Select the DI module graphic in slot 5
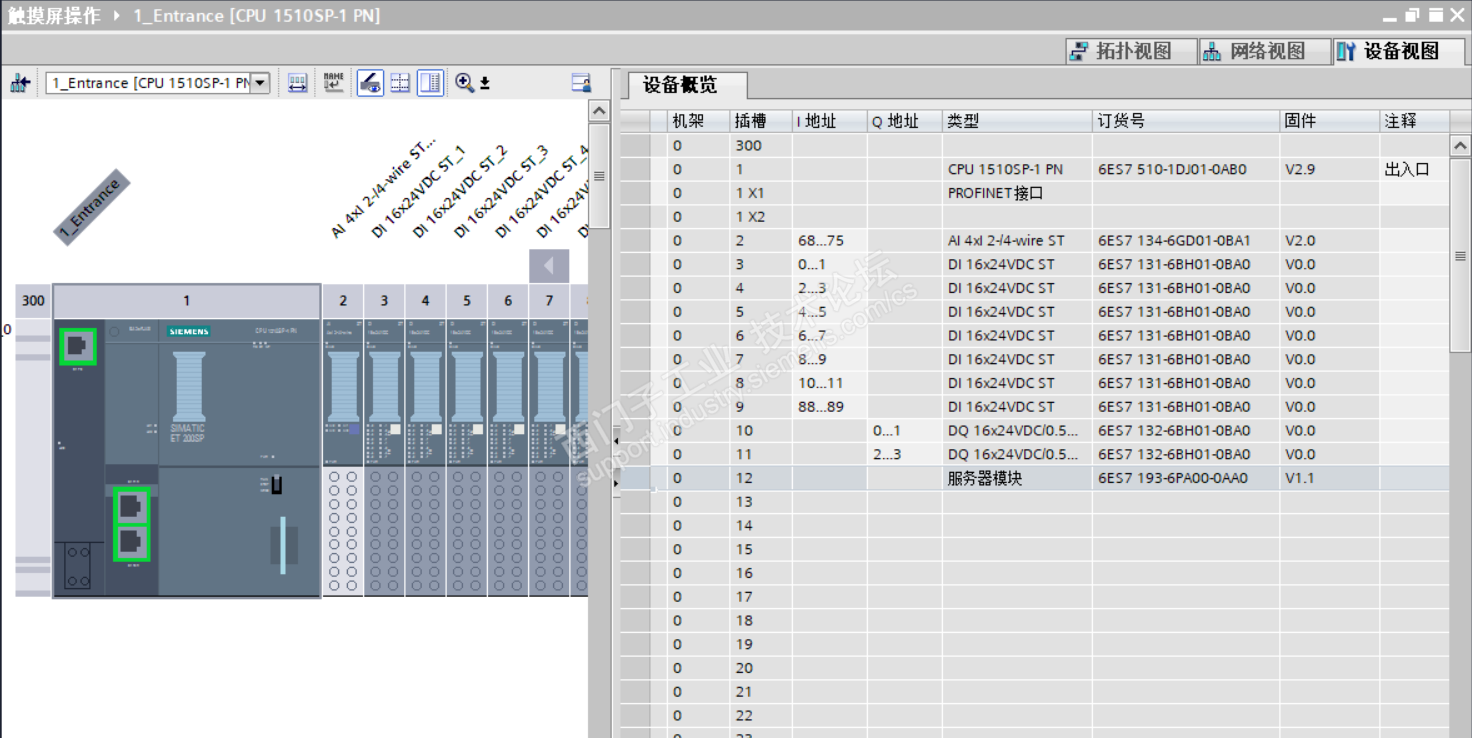1472x738 pixels. click(467, 458)
